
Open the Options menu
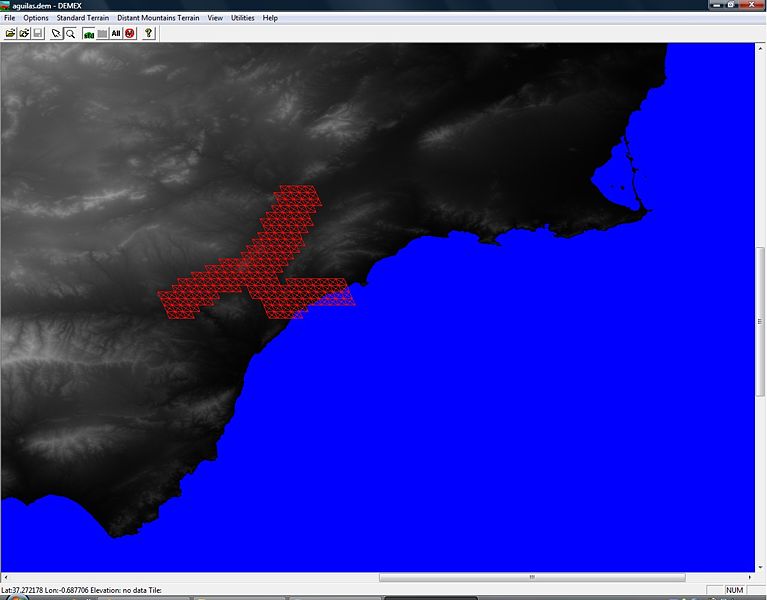(x=35, y=18)
